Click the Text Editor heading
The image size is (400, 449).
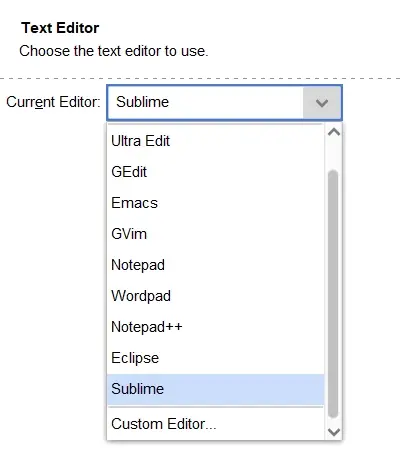[60, 28]
